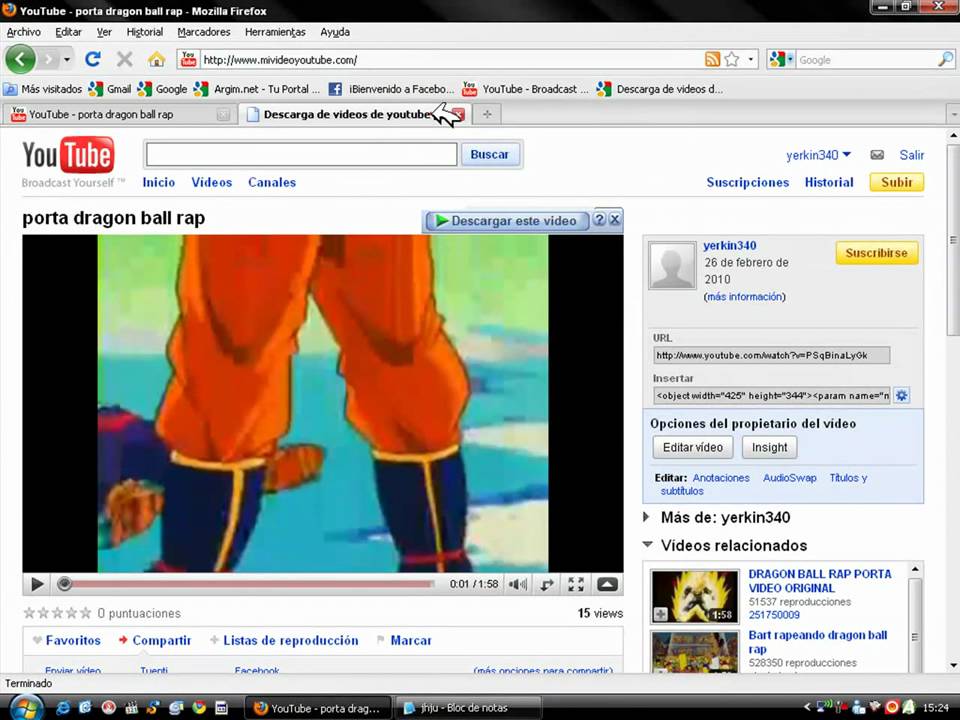Open the Marcadores menu
Viewport: 960px width, 720px height.
(x=204, y=32)
